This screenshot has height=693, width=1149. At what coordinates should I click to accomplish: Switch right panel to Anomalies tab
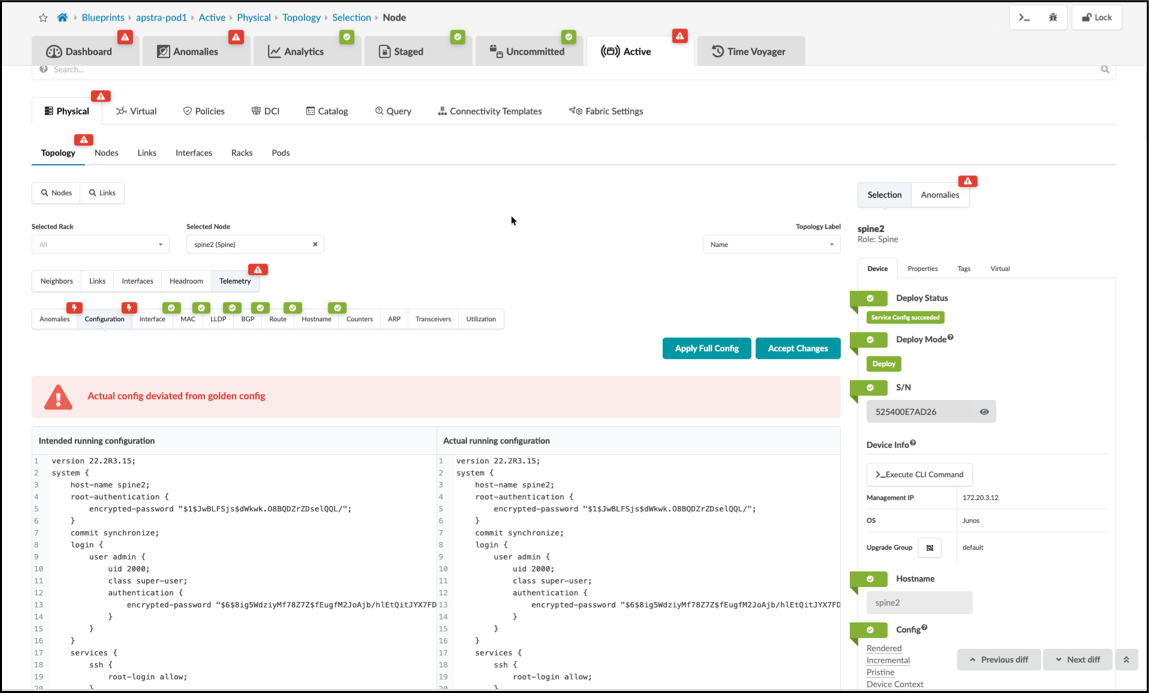tap(939, 195)
